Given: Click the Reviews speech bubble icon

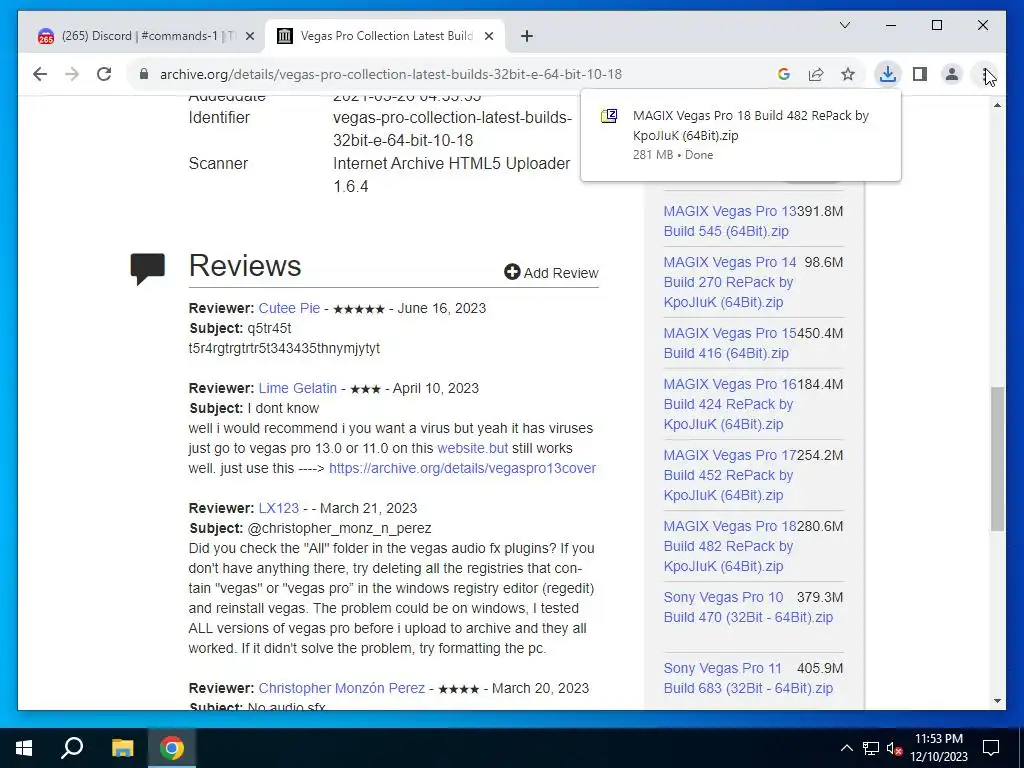Looking at the screenshot, I should [148, 268].
